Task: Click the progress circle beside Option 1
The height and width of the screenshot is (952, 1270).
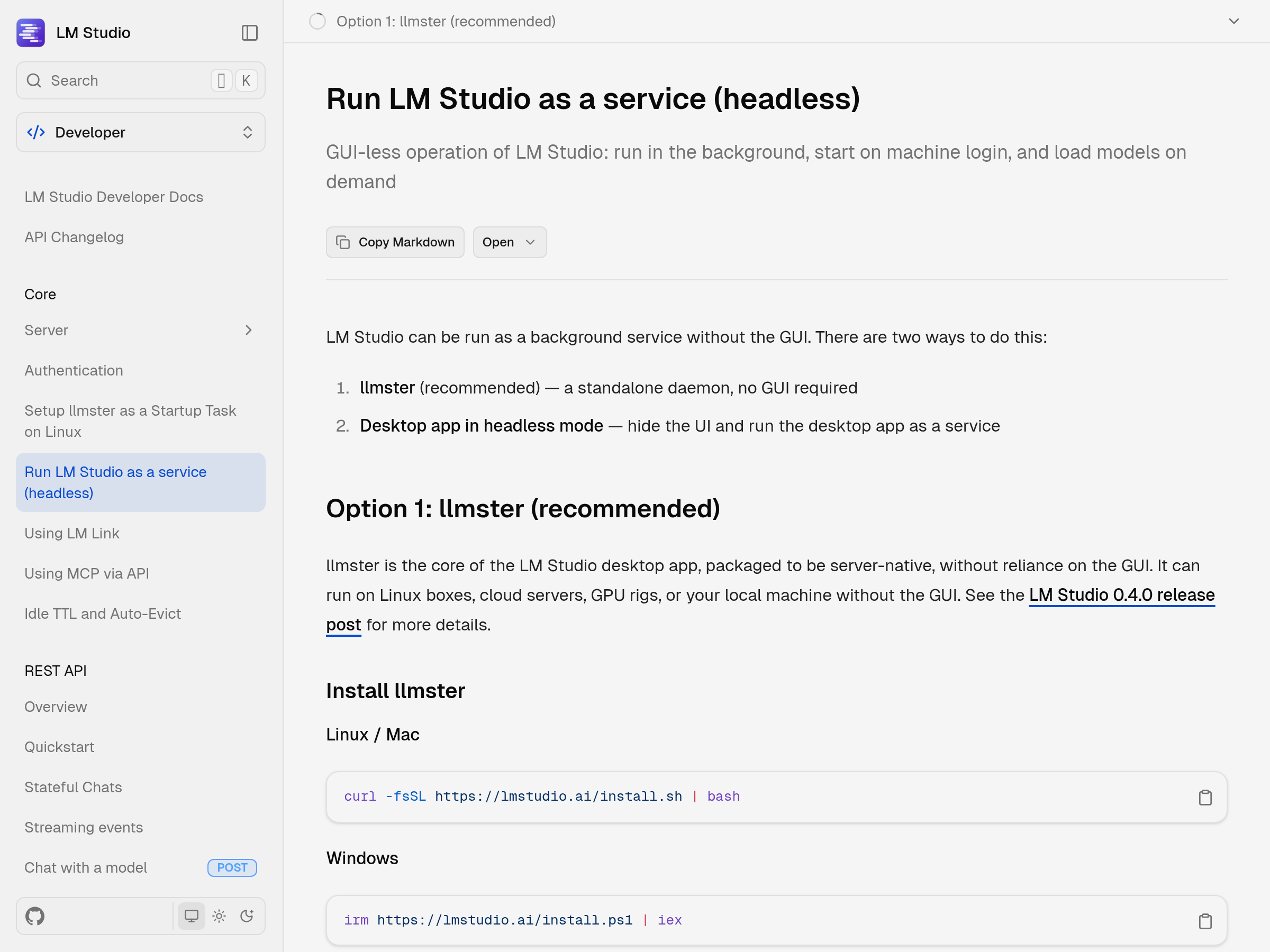Action: pos(317,21)
